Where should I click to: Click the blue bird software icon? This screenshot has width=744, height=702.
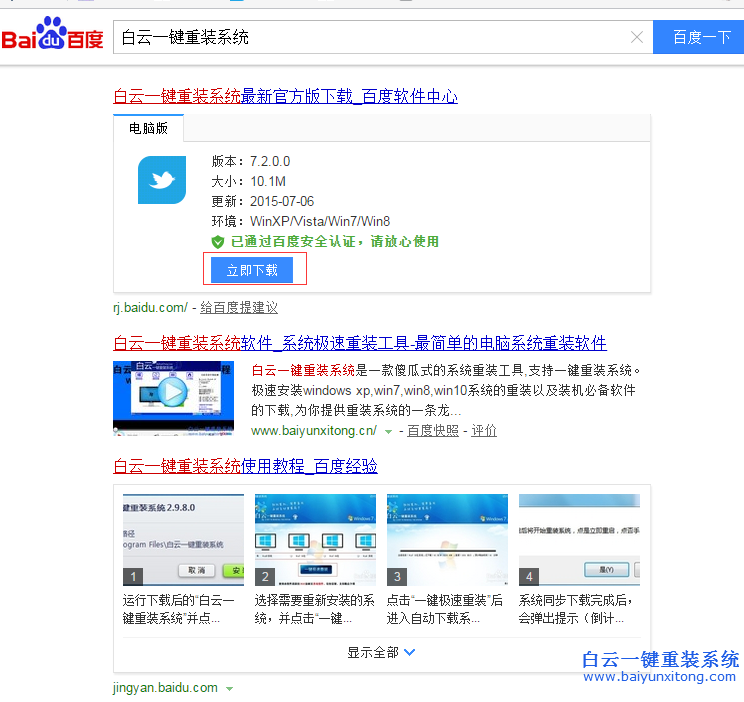pos(162,180)
